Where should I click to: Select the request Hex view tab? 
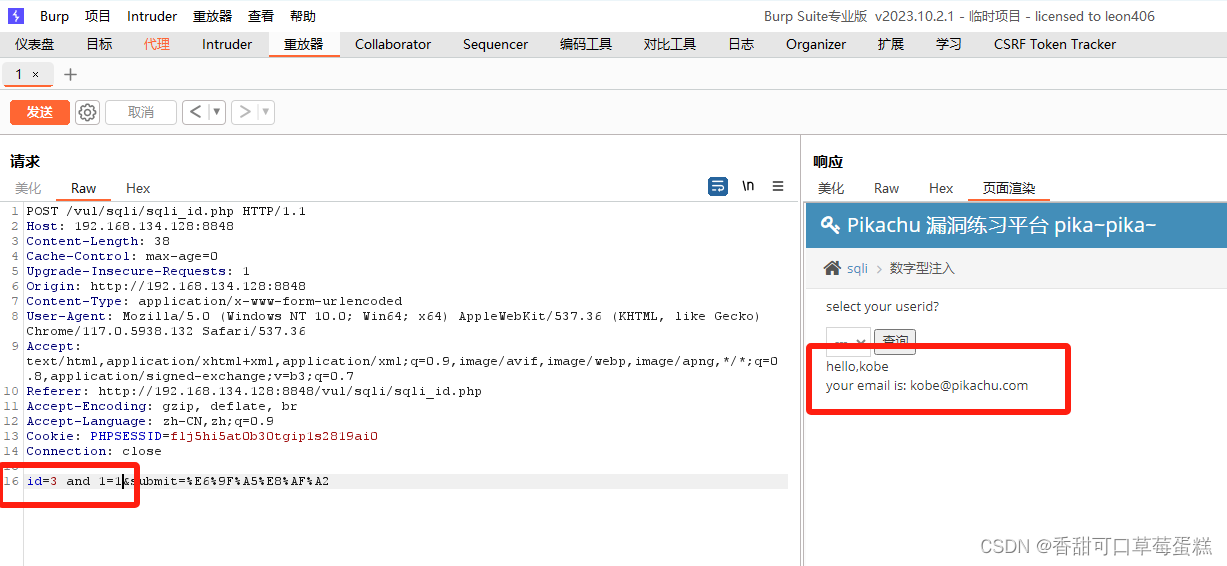[138, 188]
